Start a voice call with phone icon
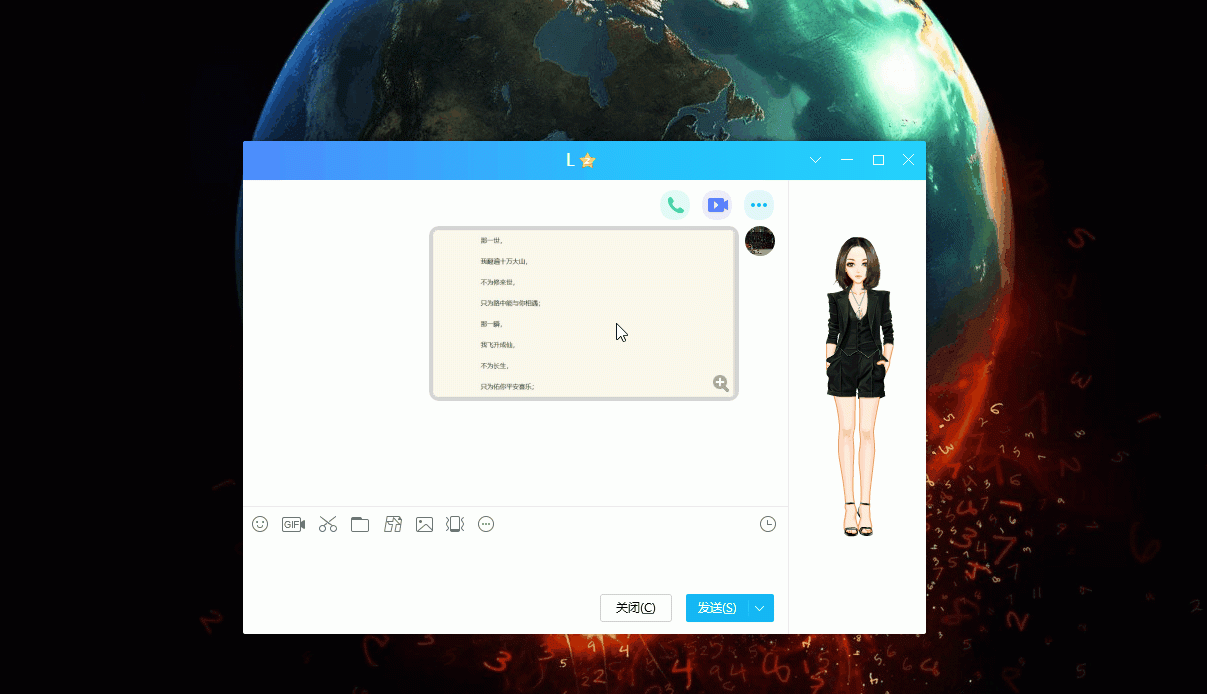Viewport: 1207px width, 694px height. [x=675, y=205]
